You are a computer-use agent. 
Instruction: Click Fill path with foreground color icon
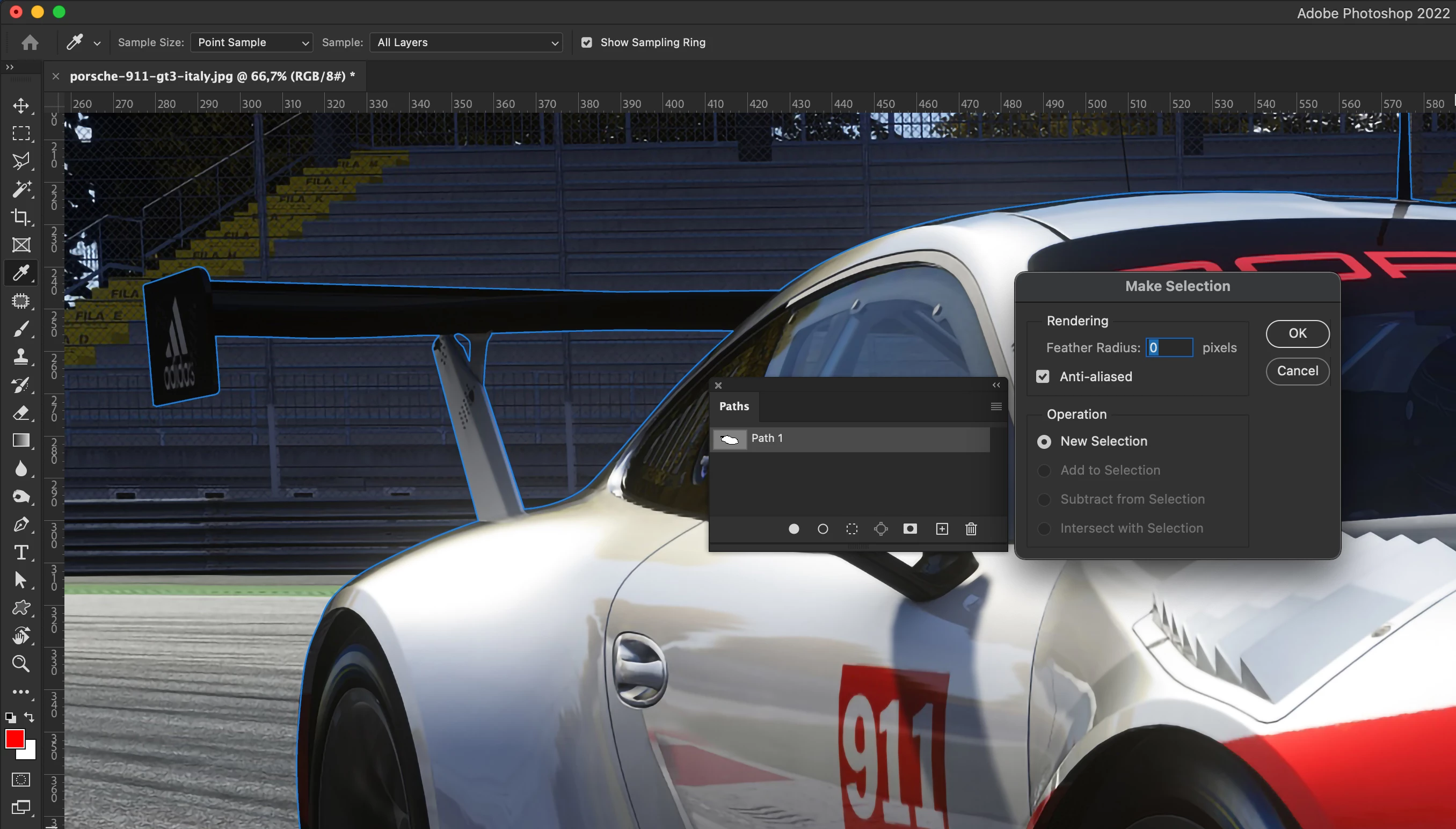point(793,529)
